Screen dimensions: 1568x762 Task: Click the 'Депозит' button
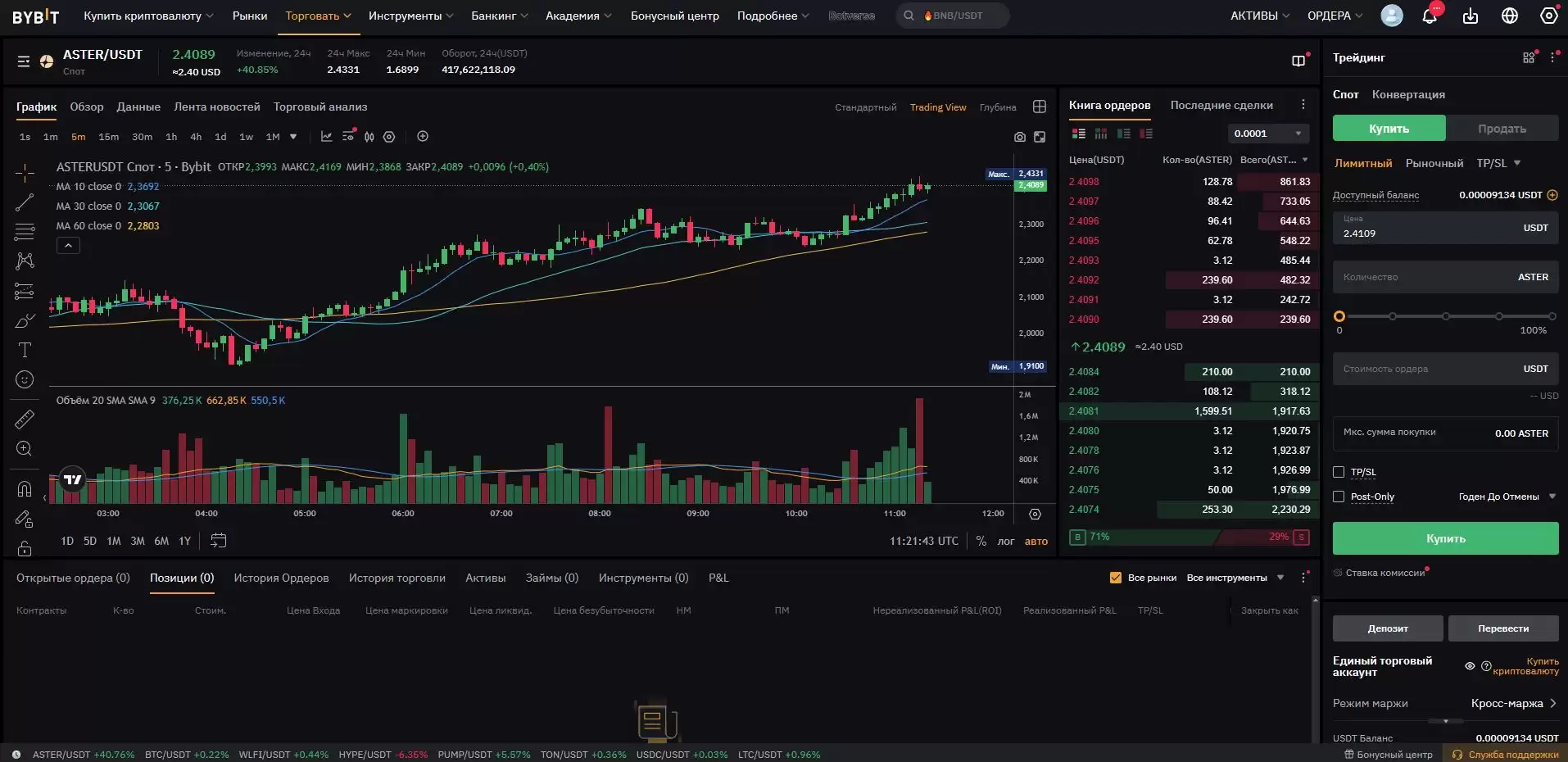coord(1387,628)
